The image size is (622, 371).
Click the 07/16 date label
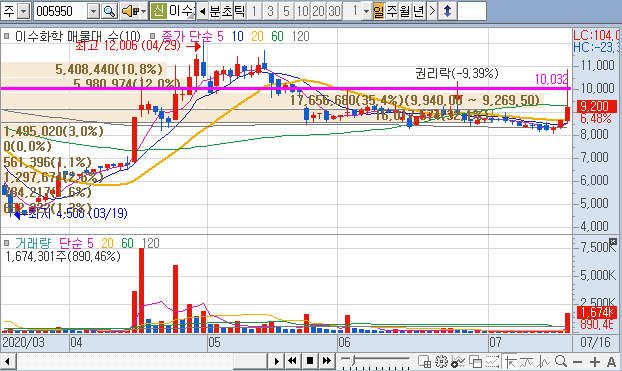[x=595, y=342]
